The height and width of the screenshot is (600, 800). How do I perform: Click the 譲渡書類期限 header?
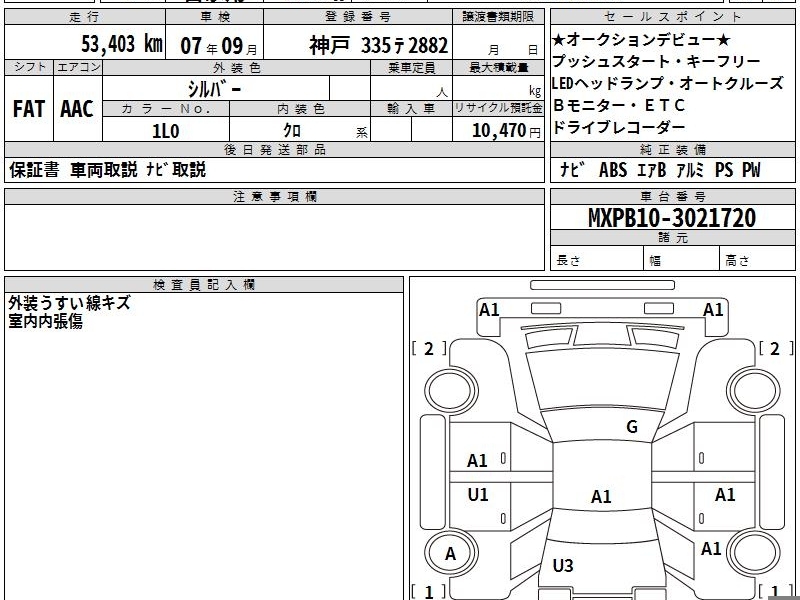[x=498, y=17]
